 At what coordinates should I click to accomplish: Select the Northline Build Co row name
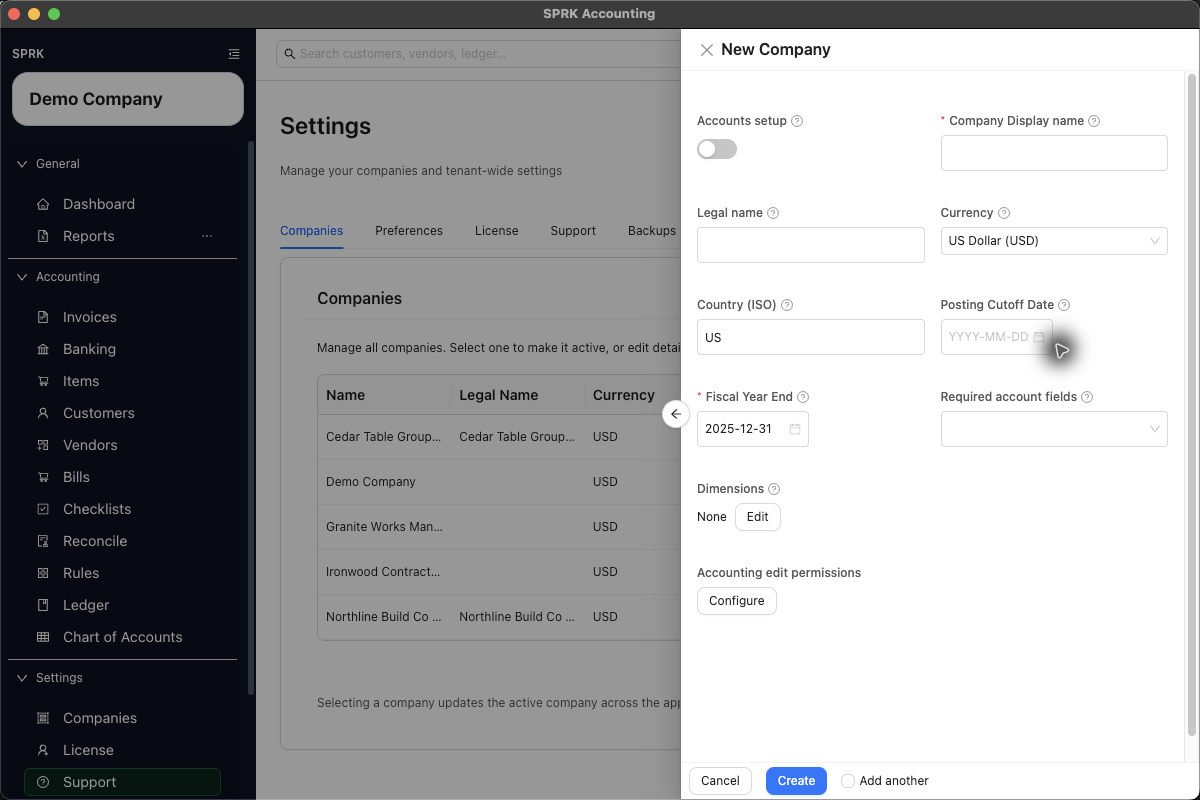point(384,617)
